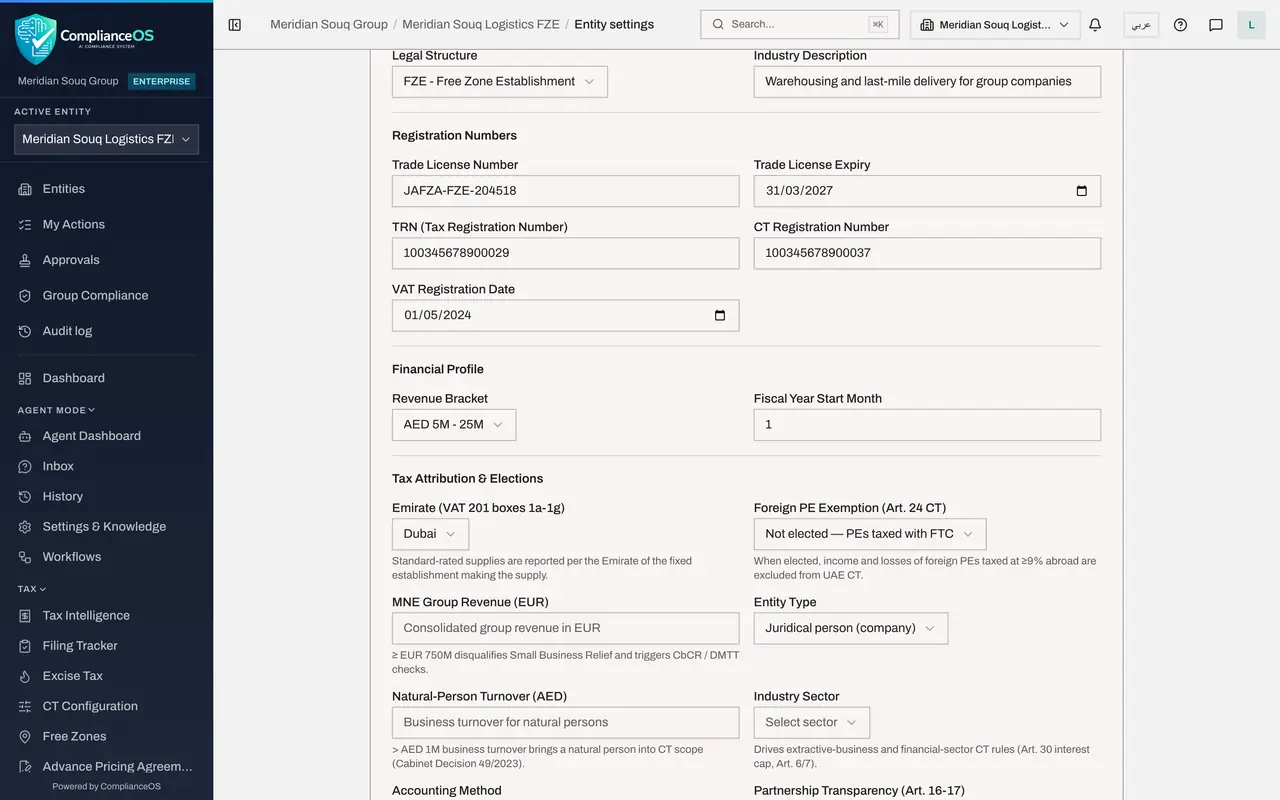Open user avatar L menu

tap(1251, 25)
